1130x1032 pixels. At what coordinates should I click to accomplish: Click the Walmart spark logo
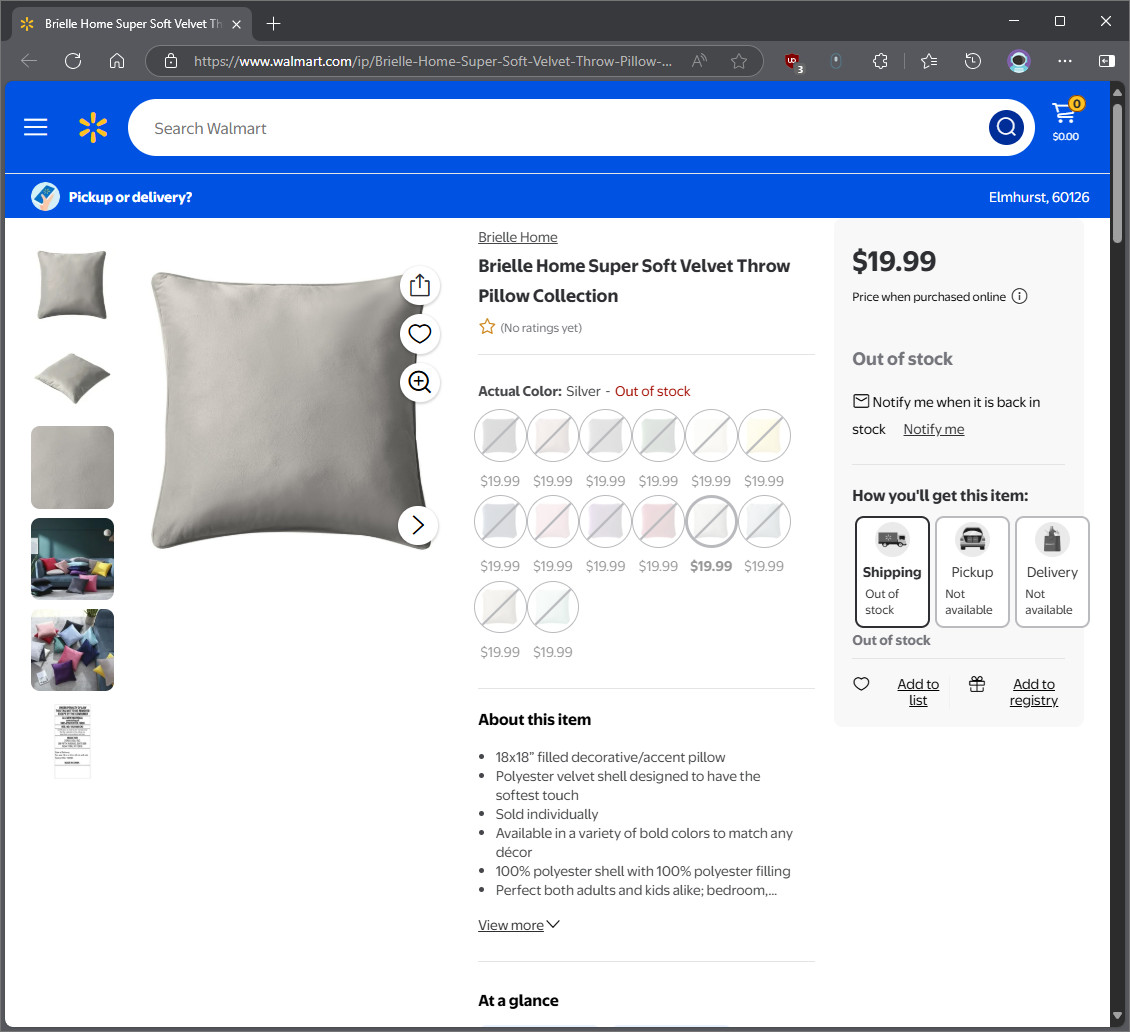point(93,128)
